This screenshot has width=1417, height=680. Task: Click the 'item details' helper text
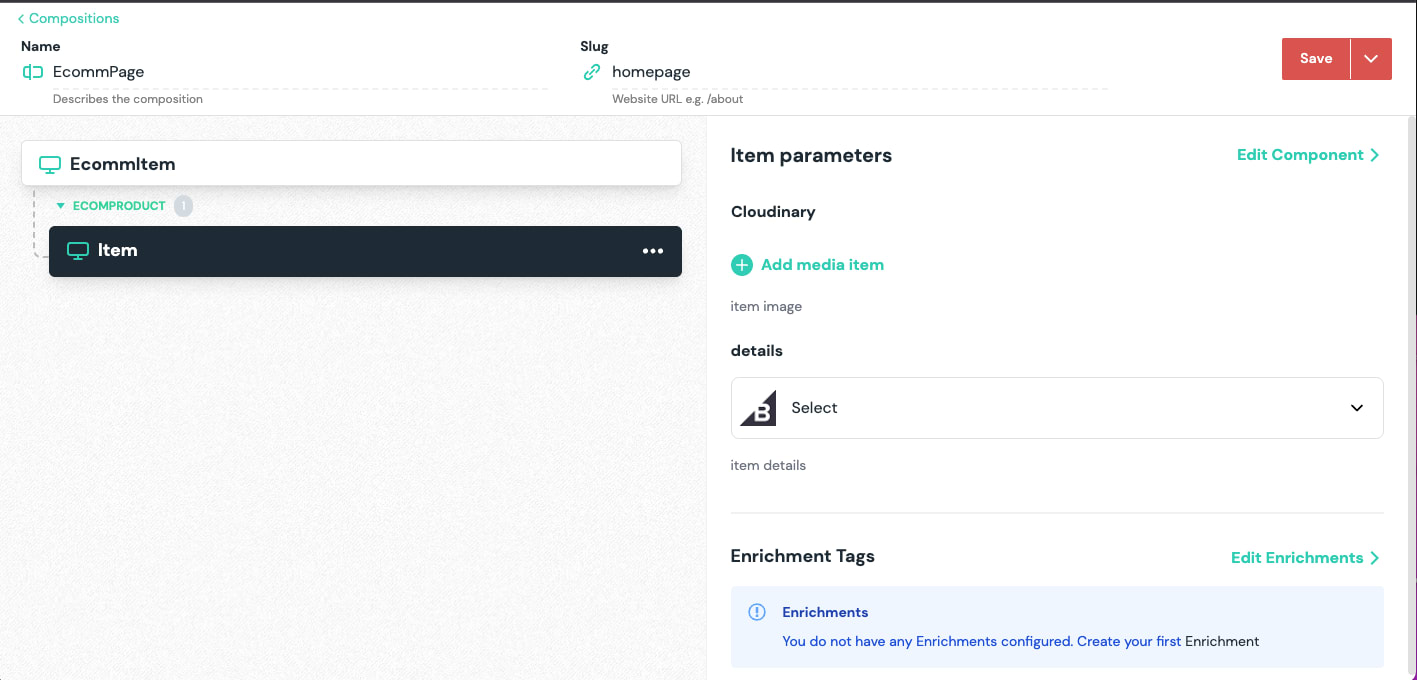(768, 465)
